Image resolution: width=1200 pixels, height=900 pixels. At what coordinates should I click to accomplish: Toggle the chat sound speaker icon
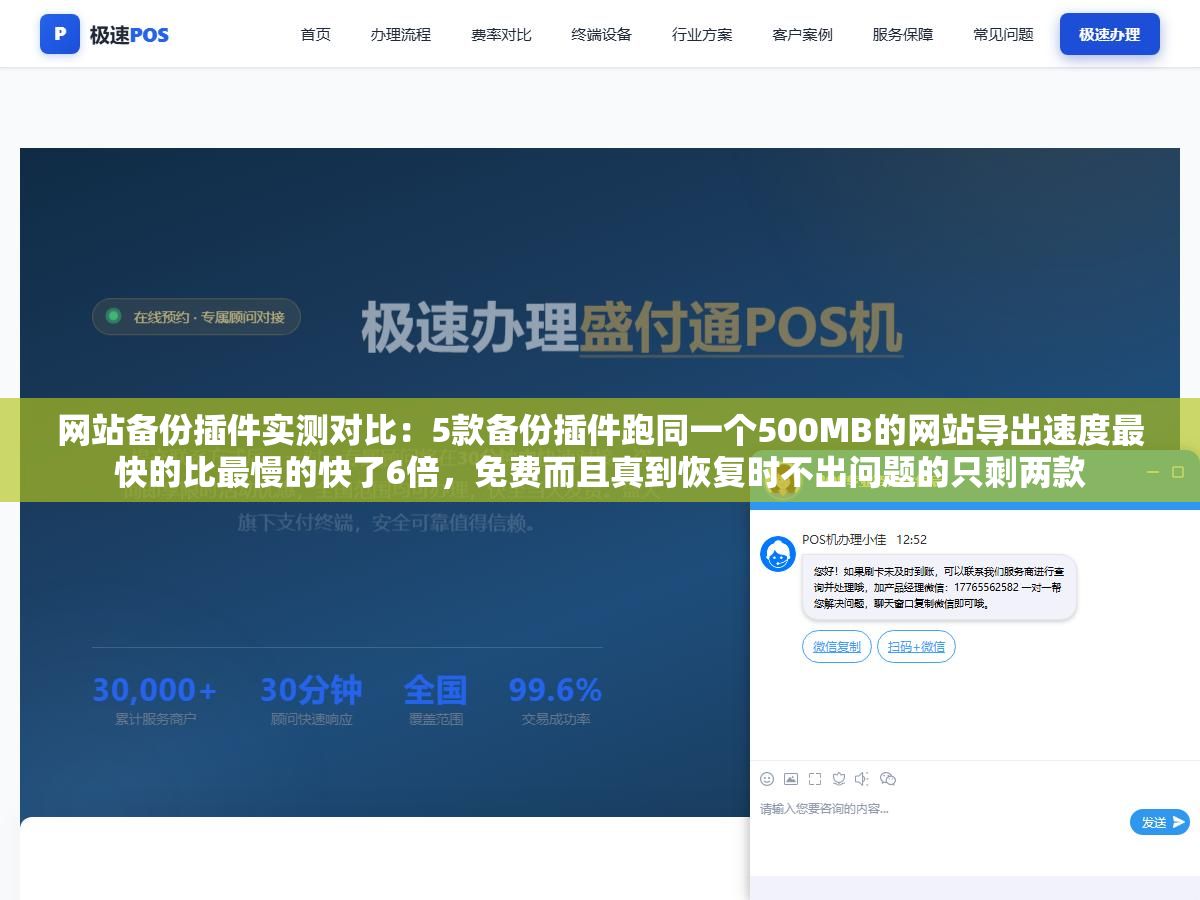862,778
